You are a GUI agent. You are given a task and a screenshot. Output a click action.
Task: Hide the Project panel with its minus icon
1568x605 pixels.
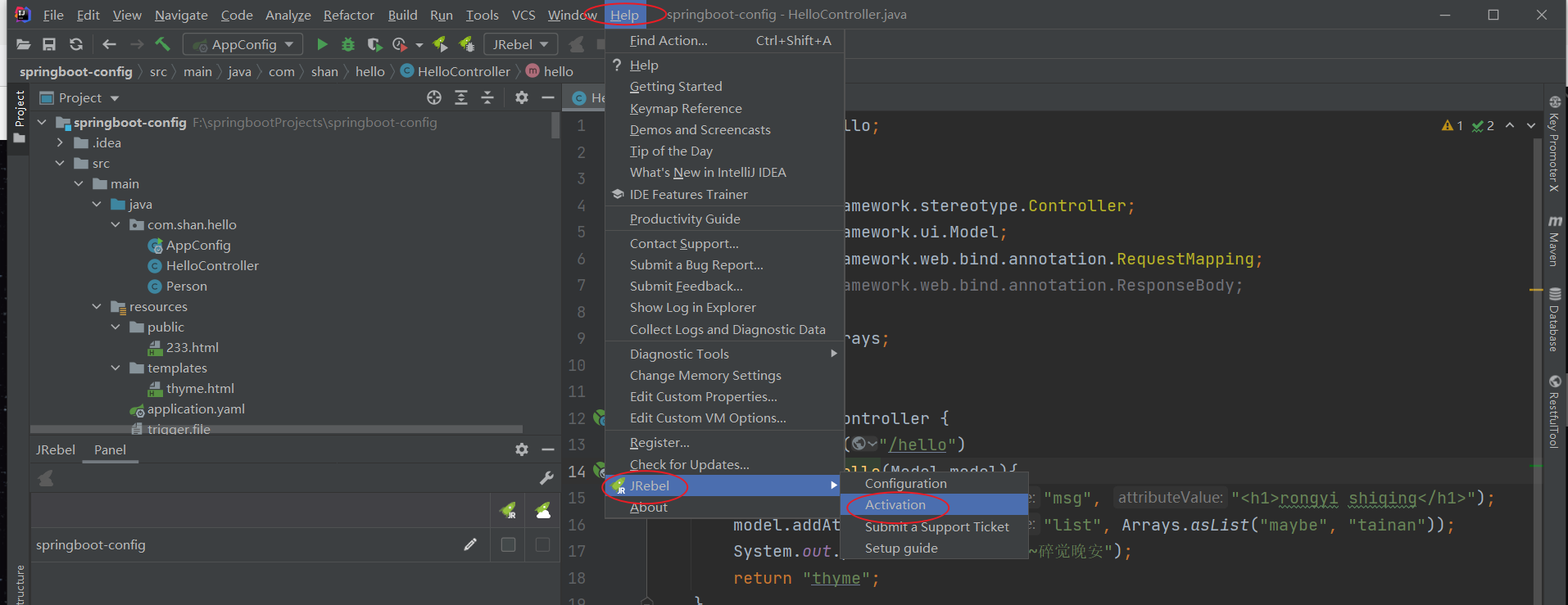pyautogui.click(x=548, y=97)
